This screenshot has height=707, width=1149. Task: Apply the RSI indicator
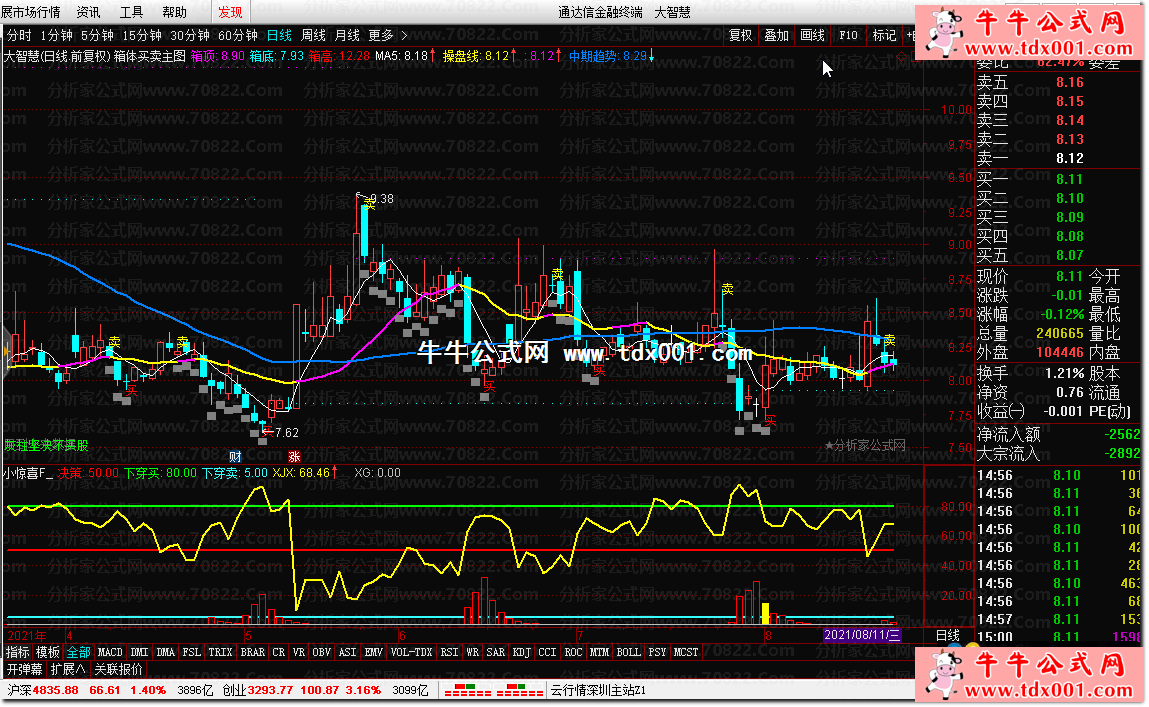pyautogui.click(x=449, y=652)
